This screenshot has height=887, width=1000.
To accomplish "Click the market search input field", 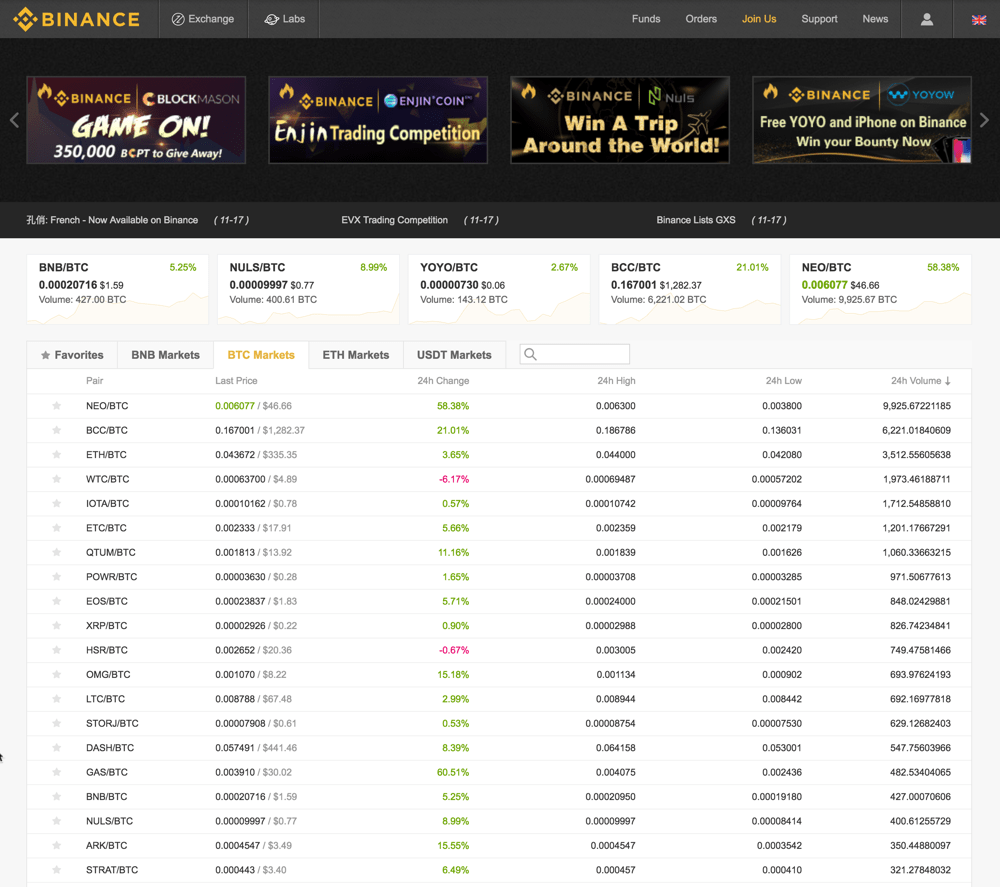I will (x=575, y=354).
